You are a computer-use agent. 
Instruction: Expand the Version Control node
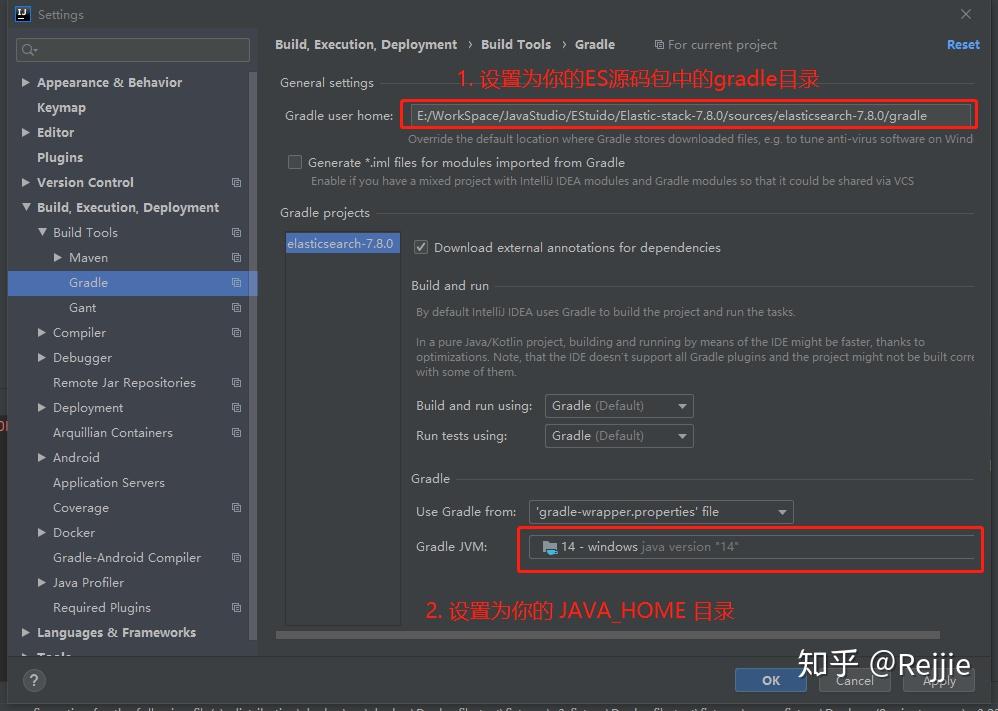click(25, 183)
